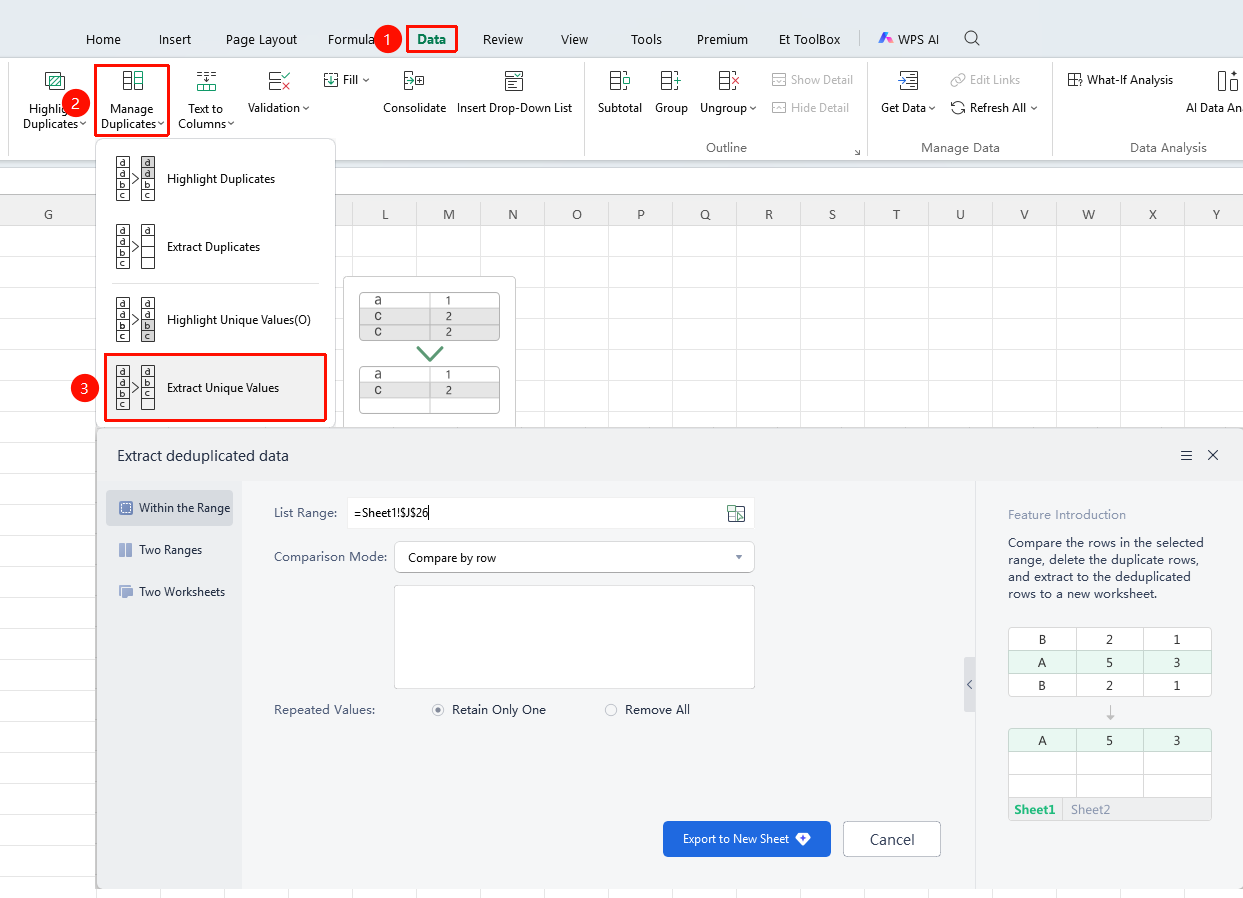Select column M by its header

click(448, 214)
